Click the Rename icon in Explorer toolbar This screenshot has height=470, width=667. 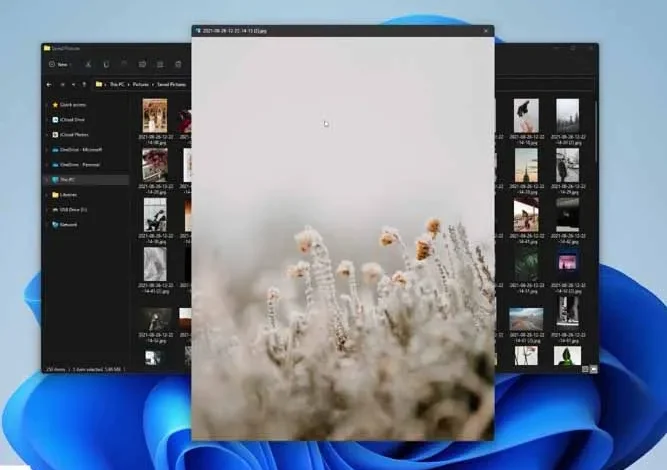(142, 64)
